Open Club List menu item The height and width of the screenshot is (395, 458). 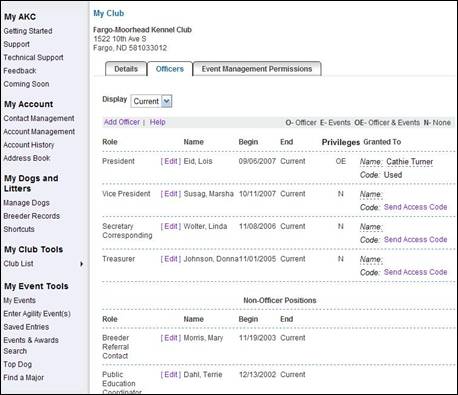pos(18,264)
